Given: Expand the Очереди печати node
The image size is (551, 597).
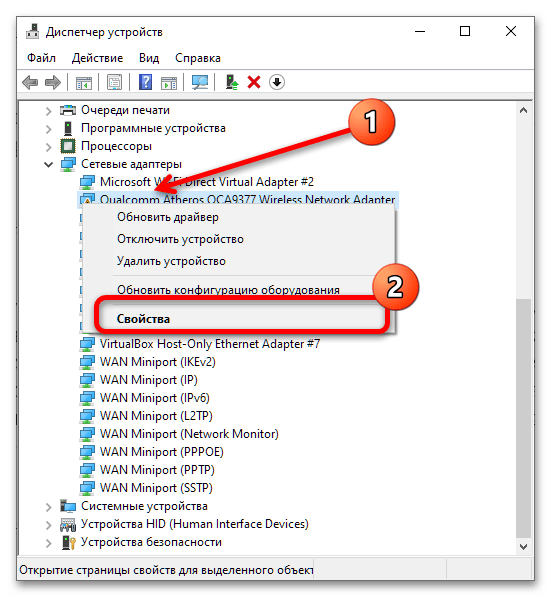Looking at the screenshot, I should coord(48,111).
